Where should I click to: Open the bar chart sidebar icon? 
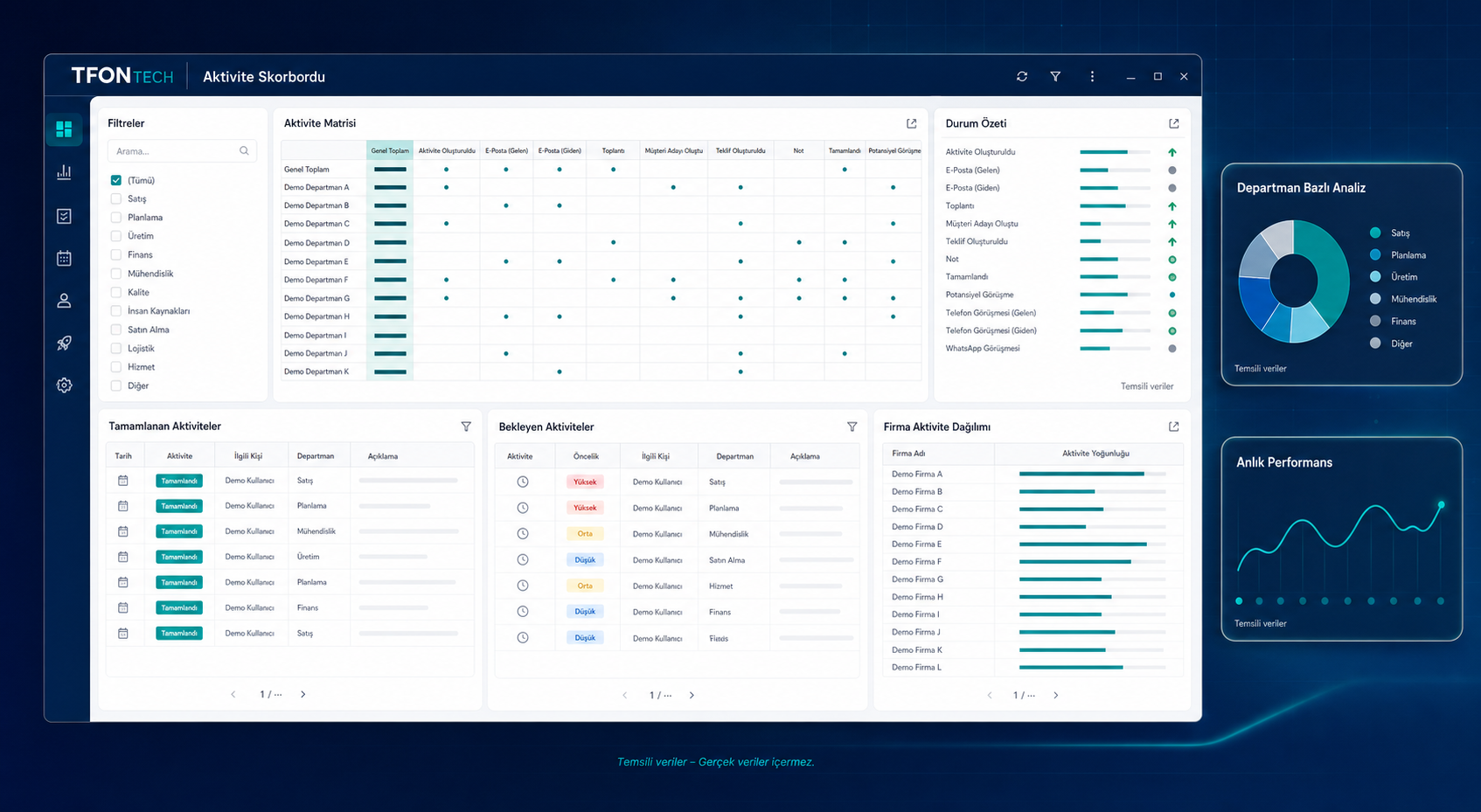(x=64, y=172)
